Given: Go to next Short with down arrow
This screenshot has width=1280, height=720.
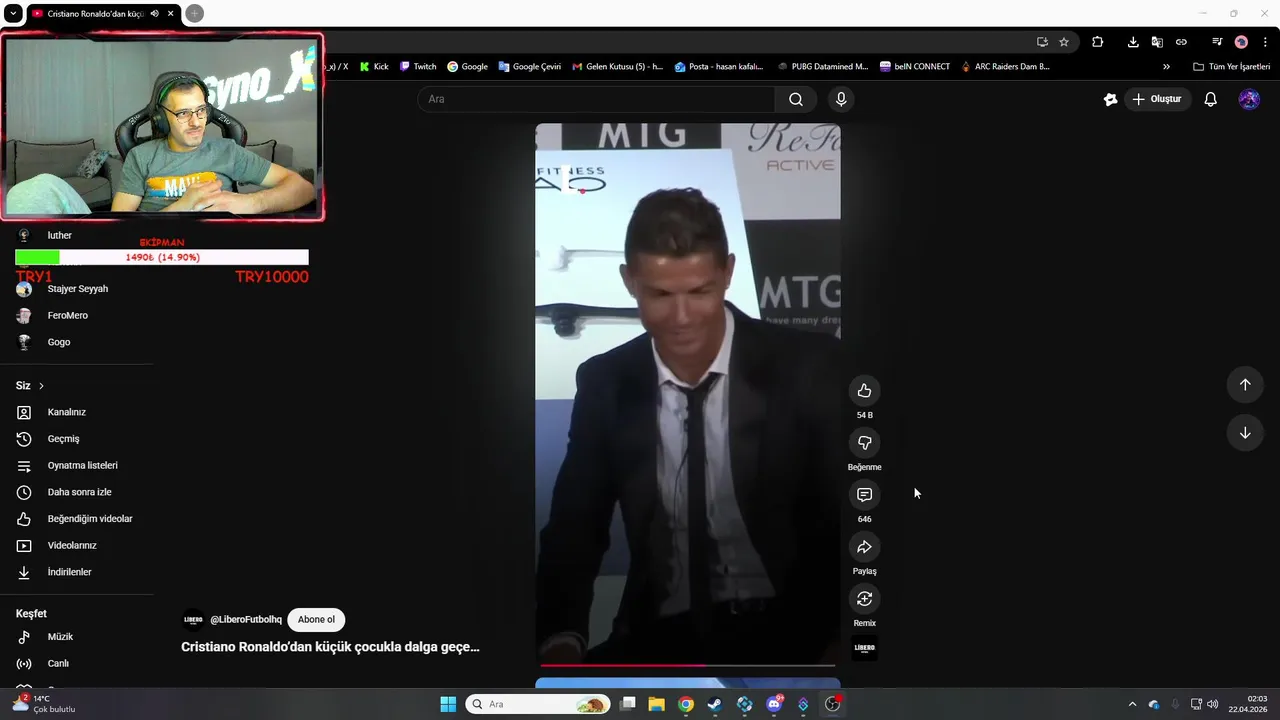Looking at the screenshot, I should 1245,433.
